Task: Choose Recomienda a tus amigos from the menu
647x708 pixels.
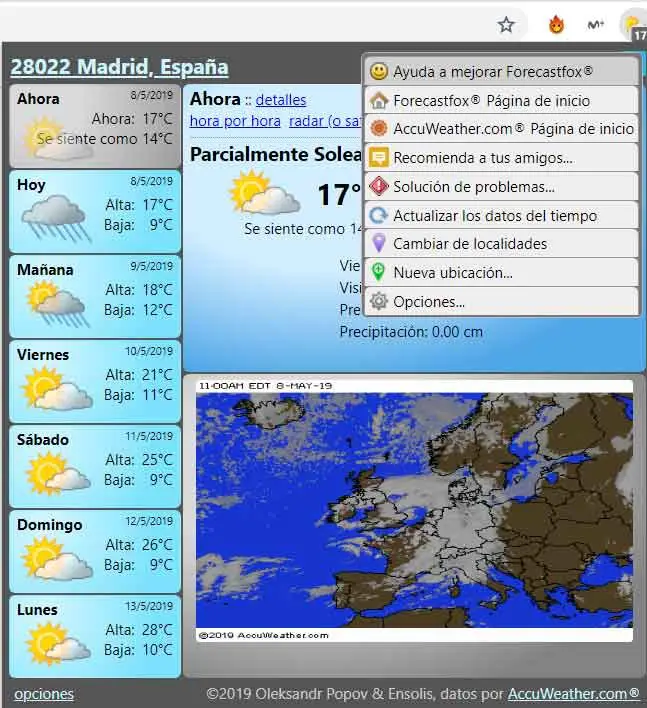Action: tap(501, 158)
